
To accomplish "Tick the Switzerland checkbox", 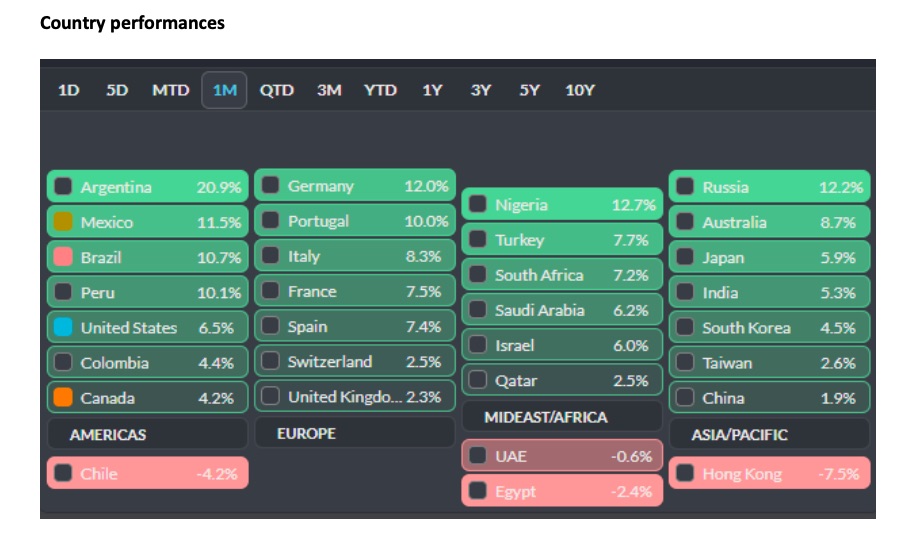I will pos(270,361).
